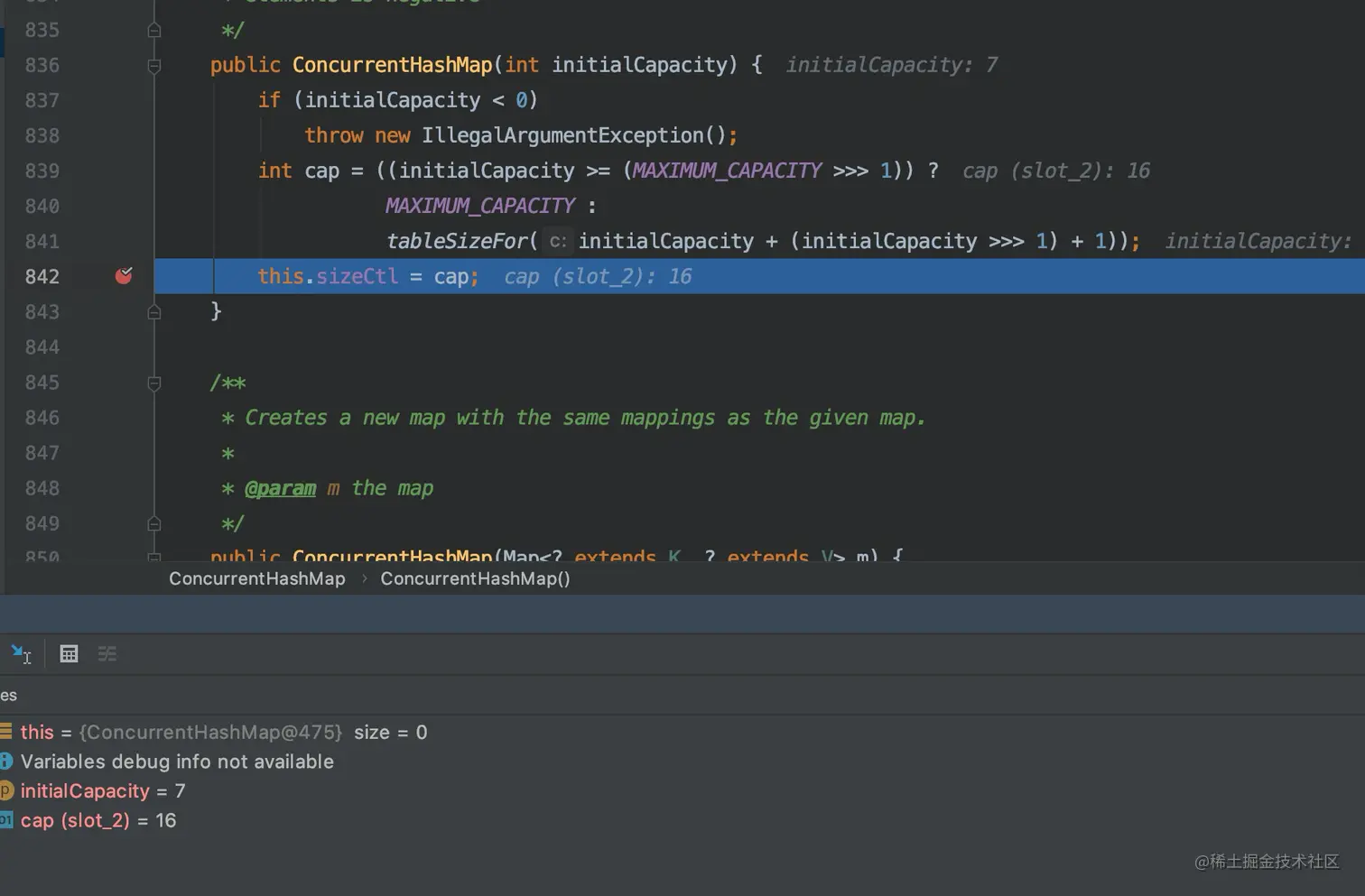
Task: Click line number 839 in the gutter
Action: pyautogui.click(x=42, y=171)
